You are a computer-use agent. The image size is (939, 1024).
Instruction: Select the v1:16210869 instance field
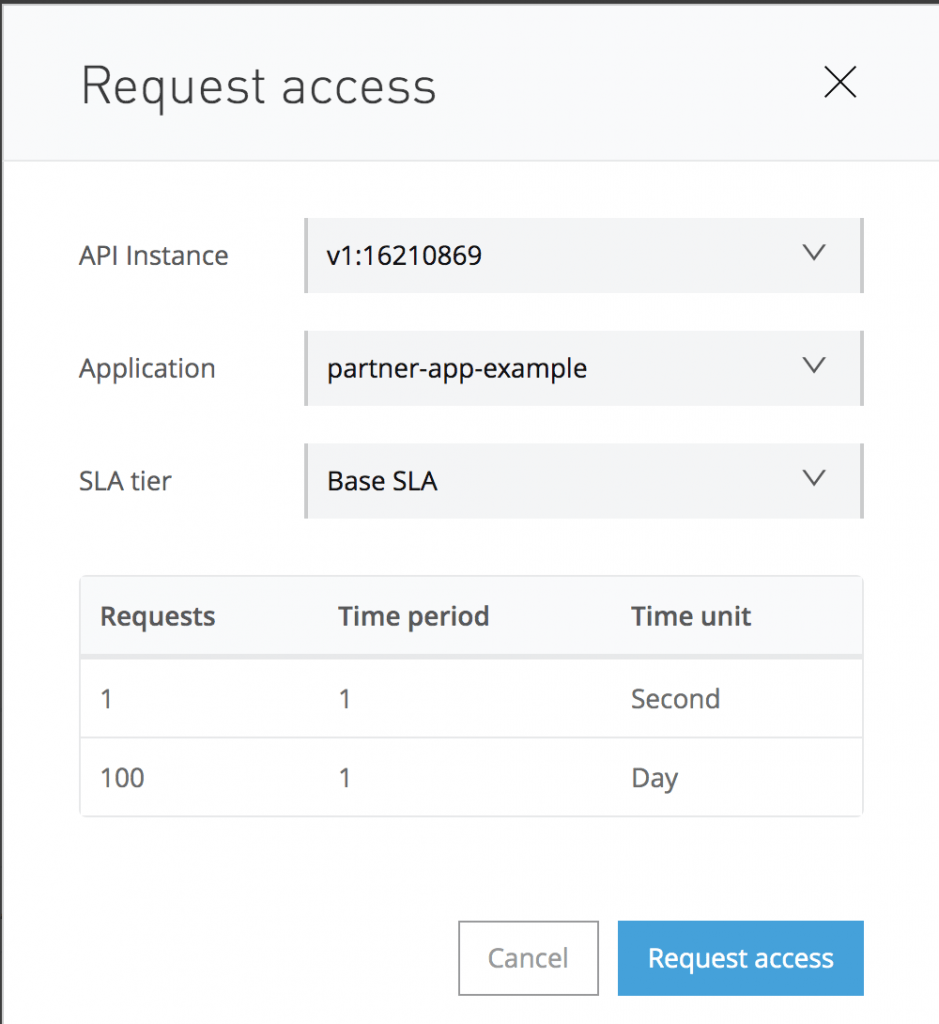(584, 255)
